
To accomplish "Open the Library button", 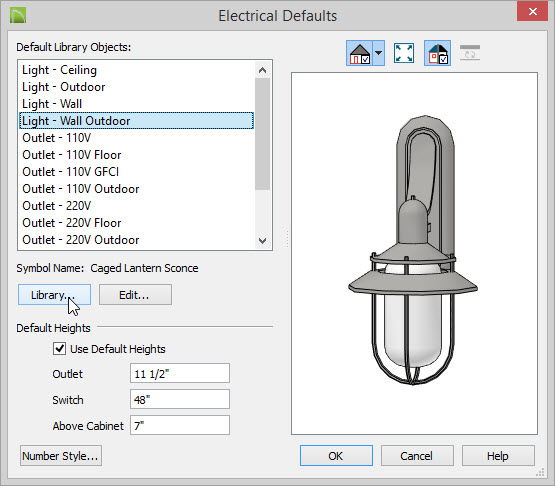I will (x=54, y=295).
